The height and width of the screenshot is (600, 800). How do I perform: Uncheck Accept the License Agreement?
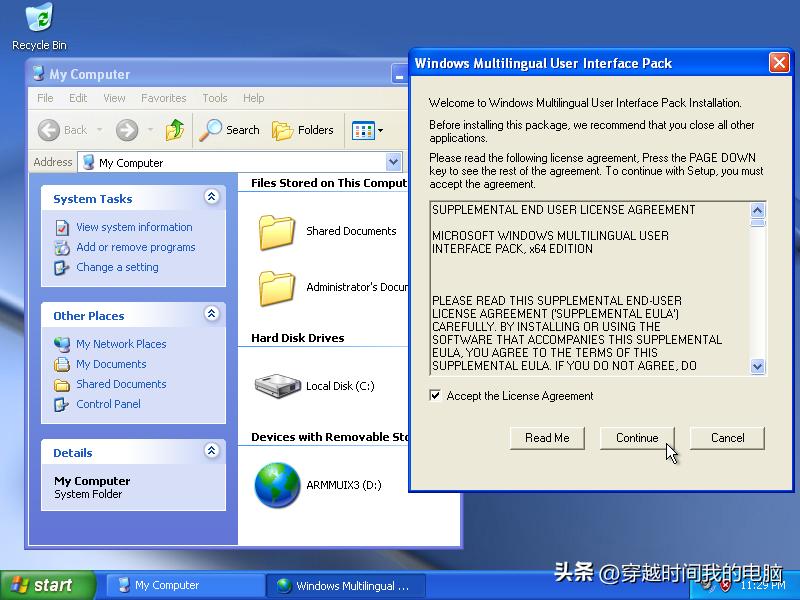[x=435, y=395]
